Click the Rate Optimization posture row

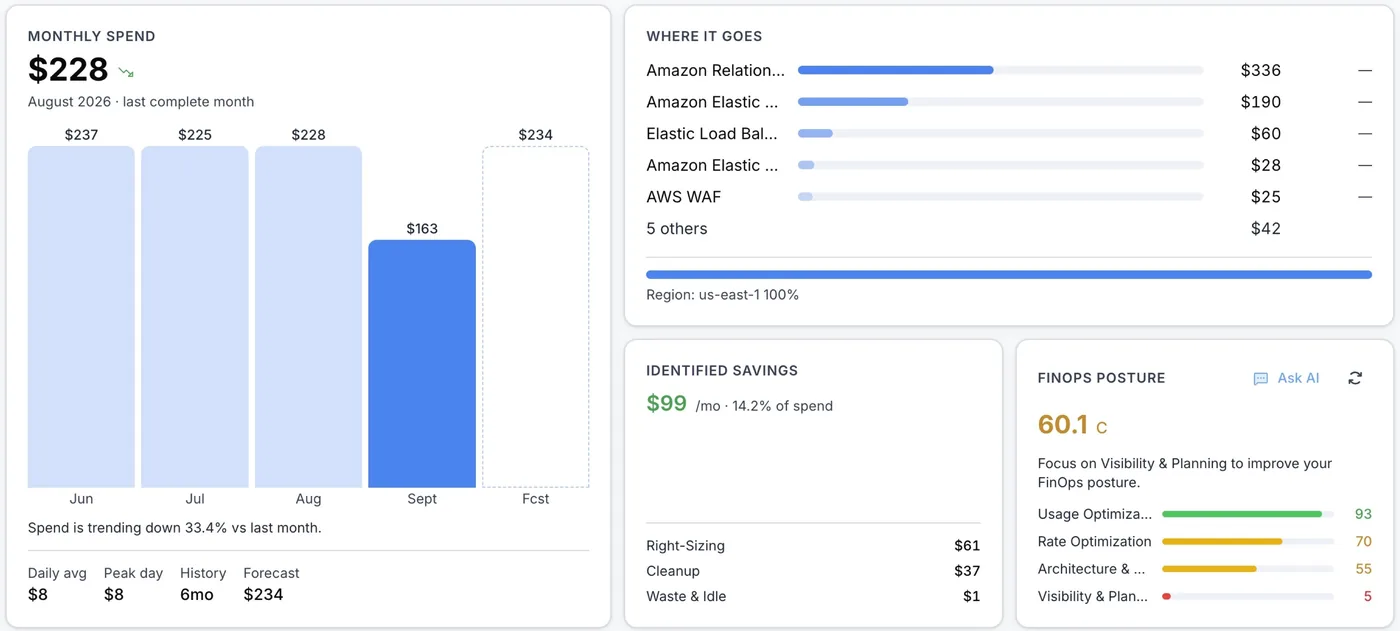pos(1205,541)
